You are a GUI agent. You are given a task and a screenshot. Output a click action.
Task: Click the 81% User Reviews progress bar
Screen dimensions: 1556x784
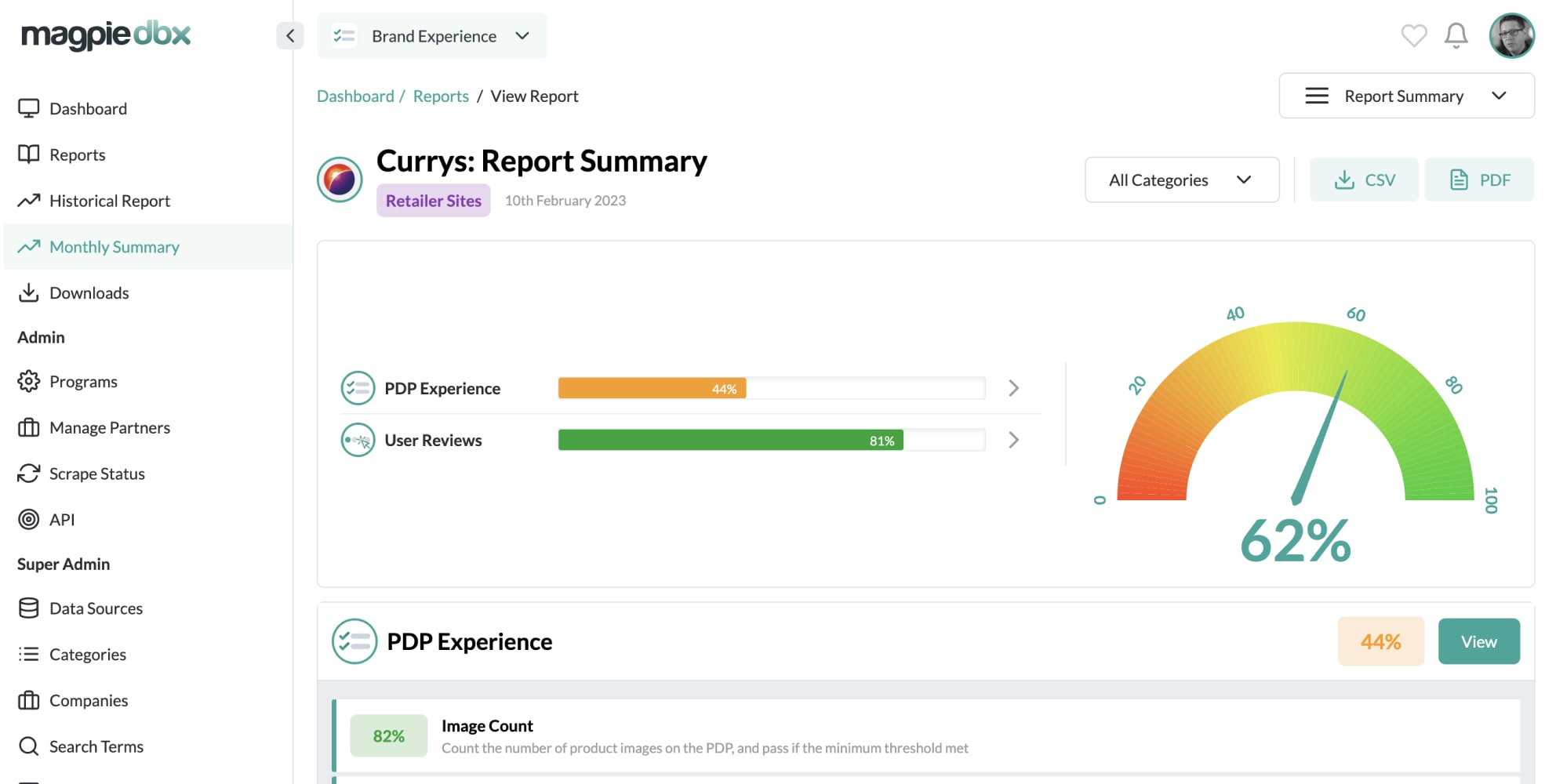772,440
